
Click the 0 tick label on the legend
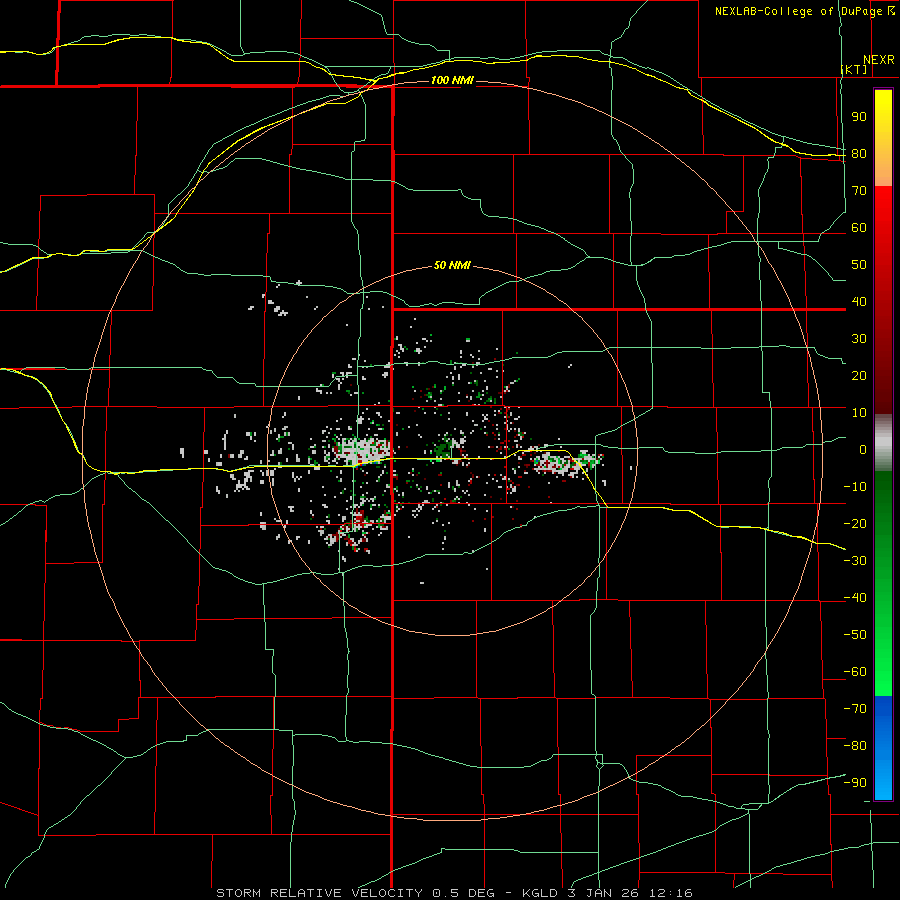863,449
